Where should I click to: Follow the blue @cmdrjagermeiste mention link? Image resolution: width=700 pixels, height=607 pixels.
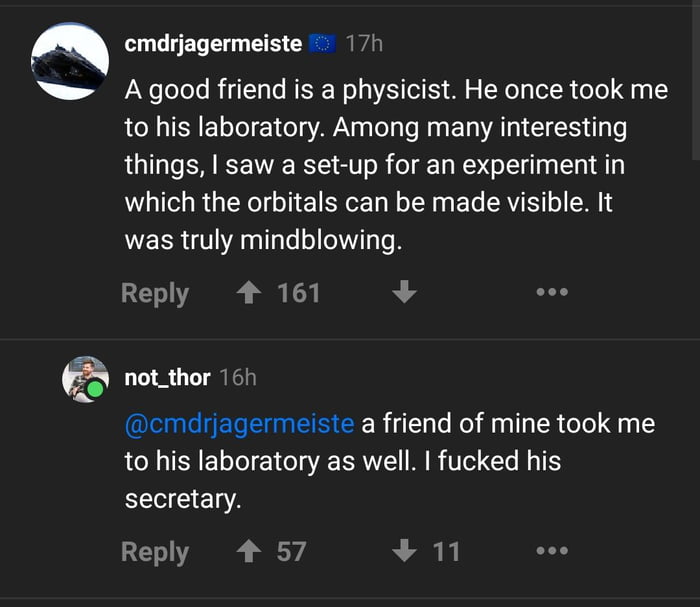239,423
